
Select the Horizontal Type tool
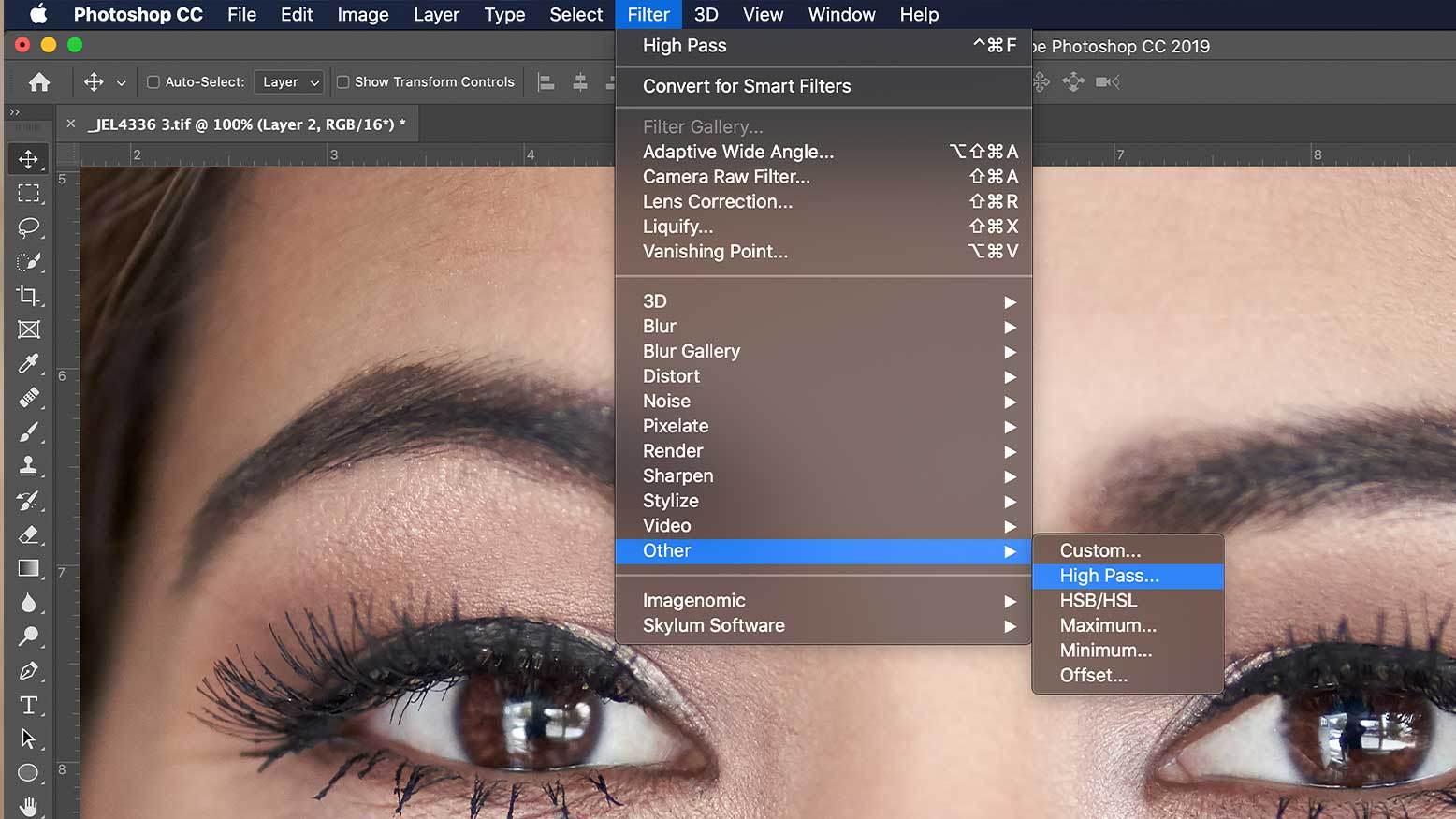28,705
